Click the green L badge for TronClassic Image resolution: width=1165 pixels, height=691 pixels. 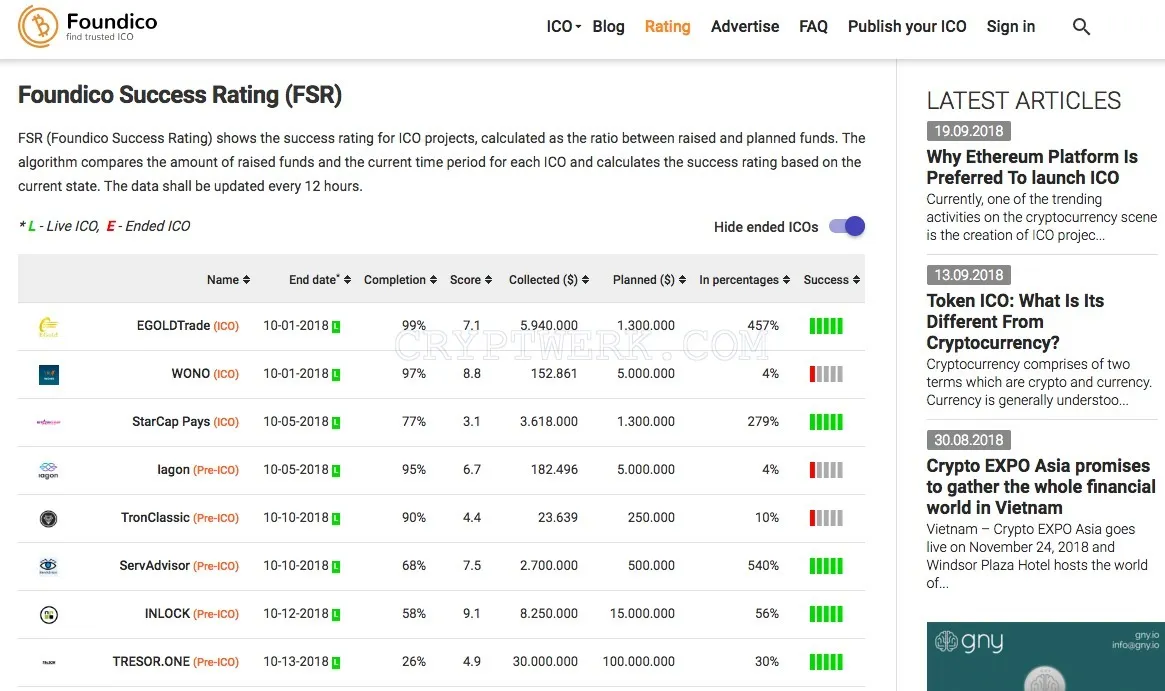336,519
